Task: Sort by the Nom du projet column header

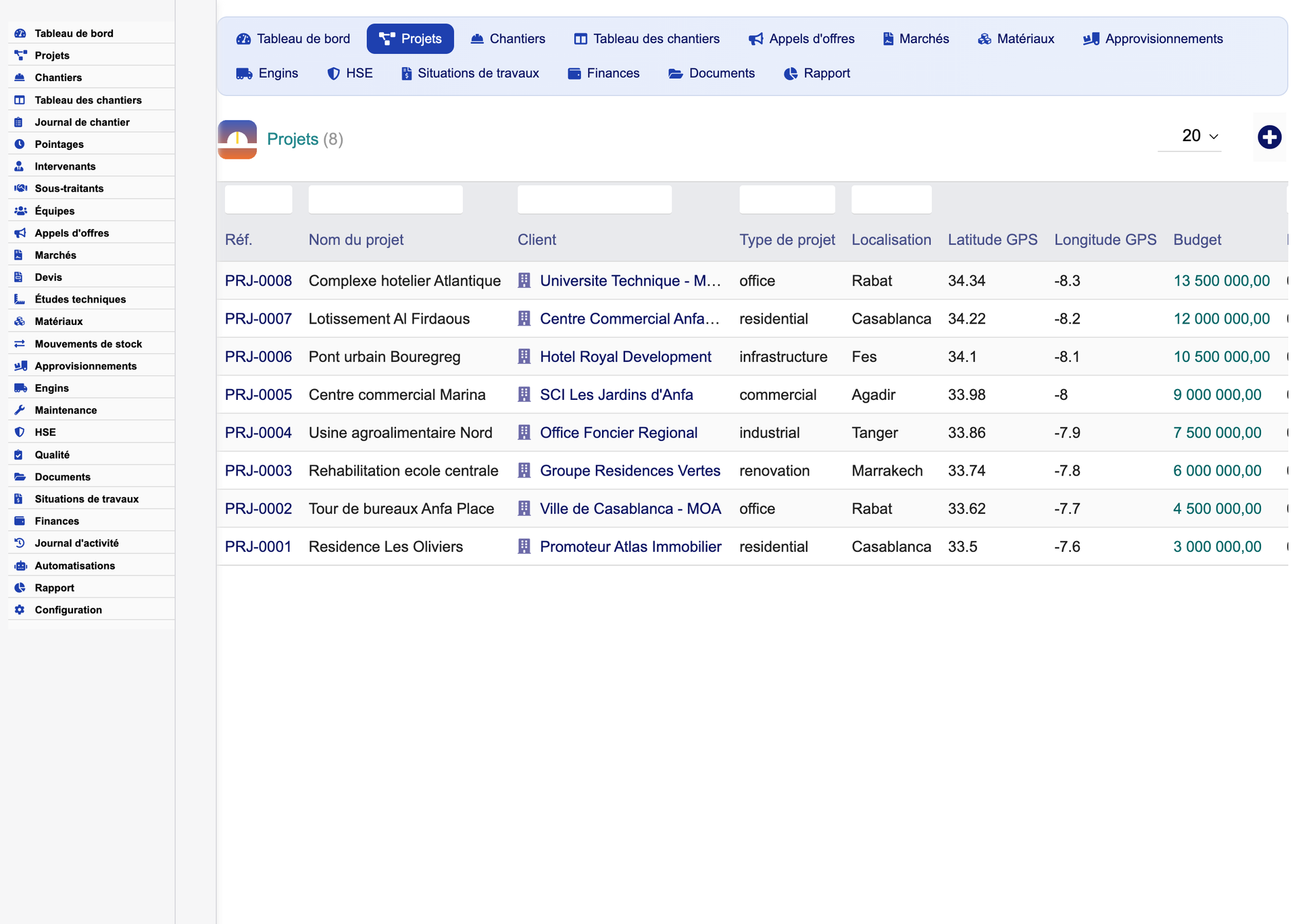Action: click(x=356, y=240)
